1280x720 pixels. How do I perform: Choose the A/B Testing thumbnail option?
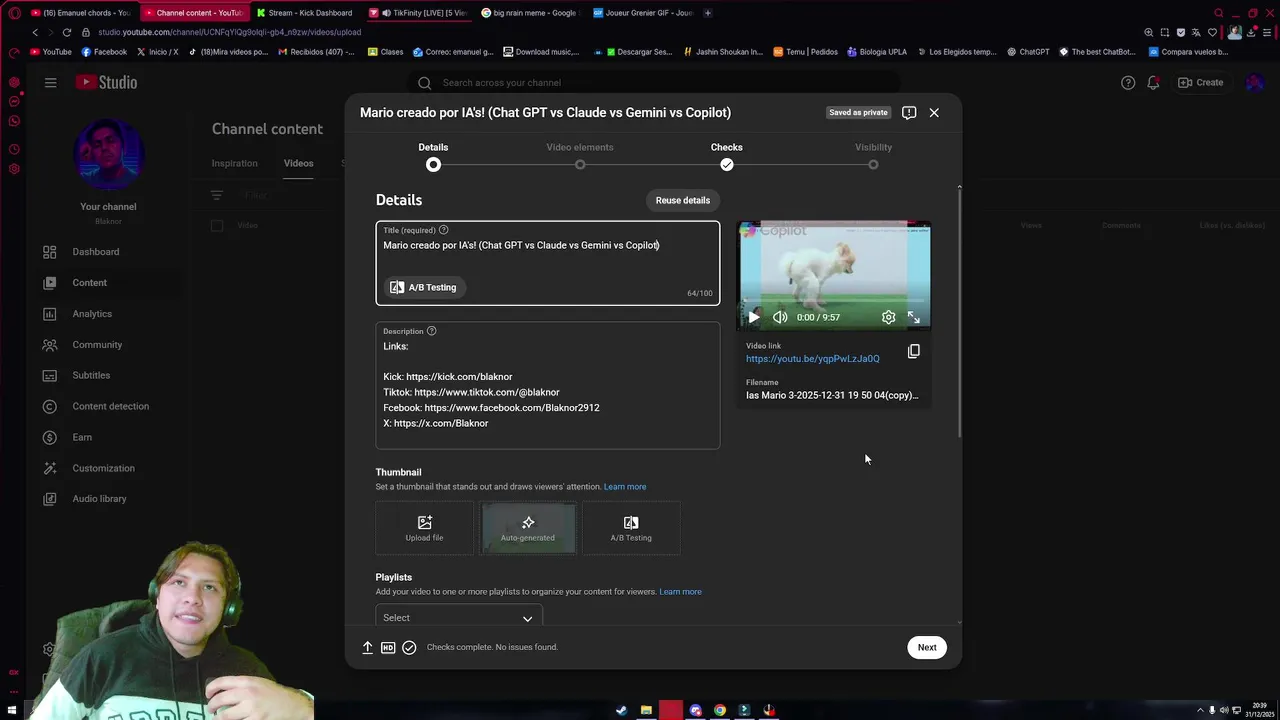631,528
